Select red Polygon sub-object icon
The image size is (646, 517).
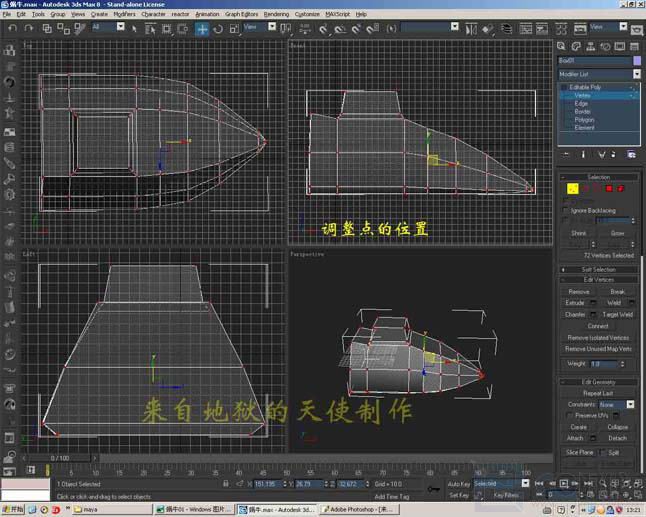609,189
